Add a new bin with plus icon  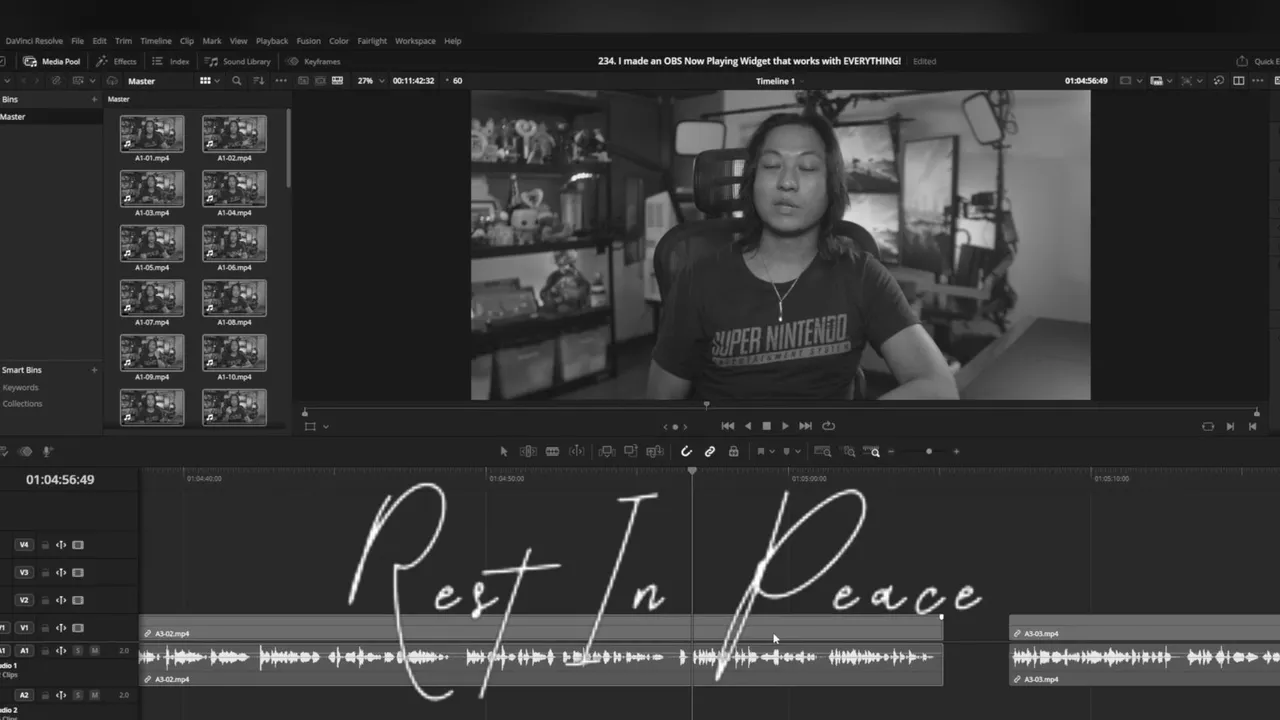pos(95,99)
